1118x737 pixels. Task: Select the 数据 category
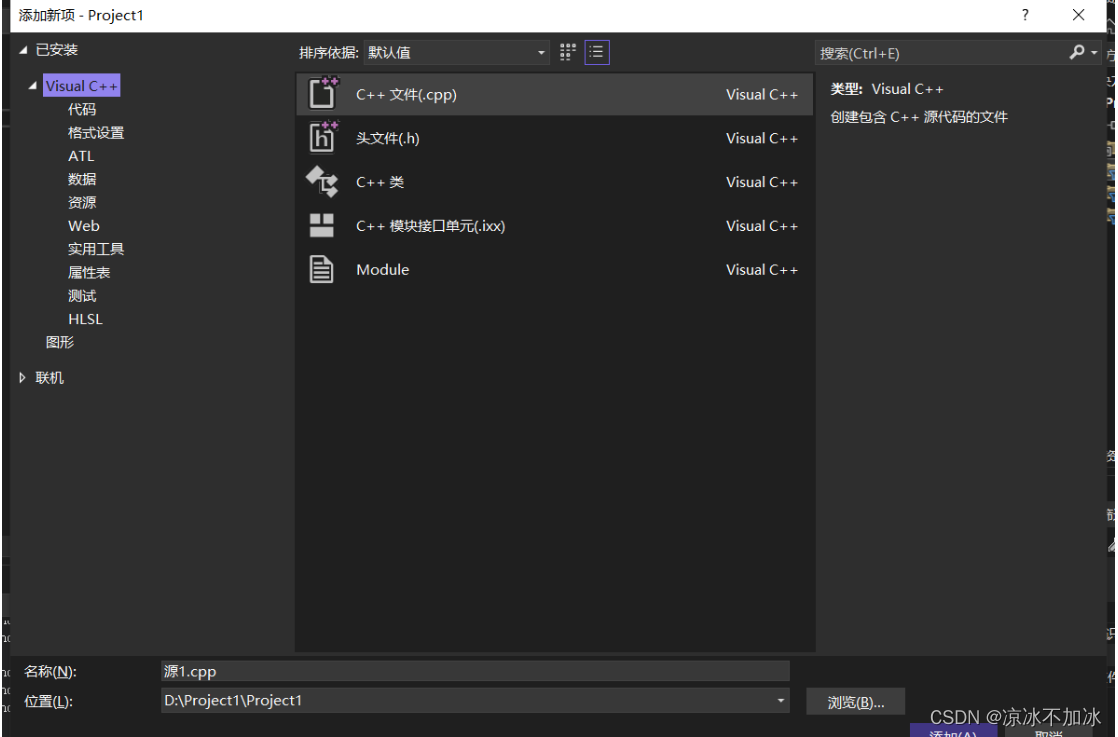point(82,179)
